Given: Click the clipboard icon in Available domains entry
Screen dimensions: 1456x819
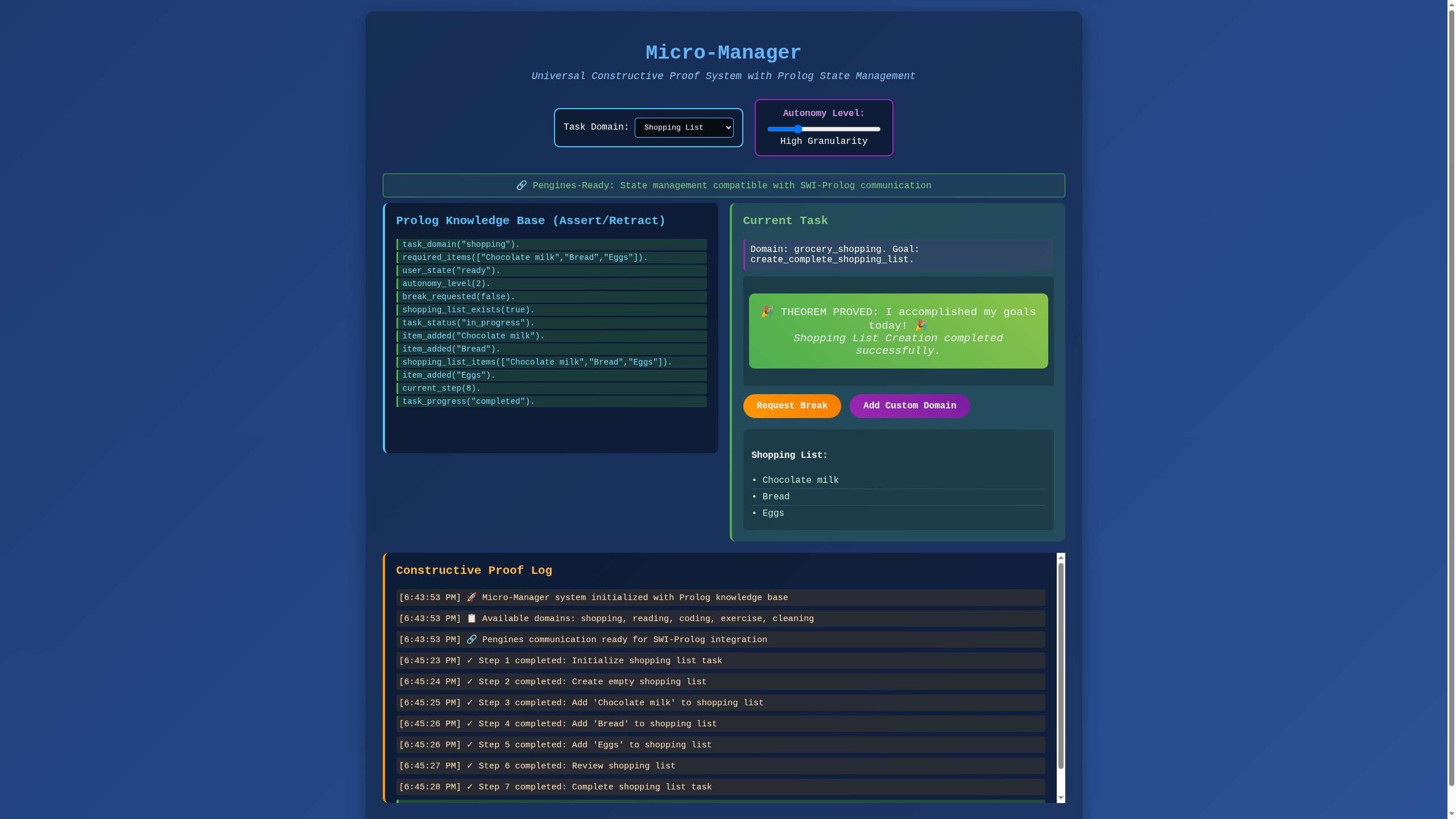Looking at the screenshot, I should coord(471,618).
